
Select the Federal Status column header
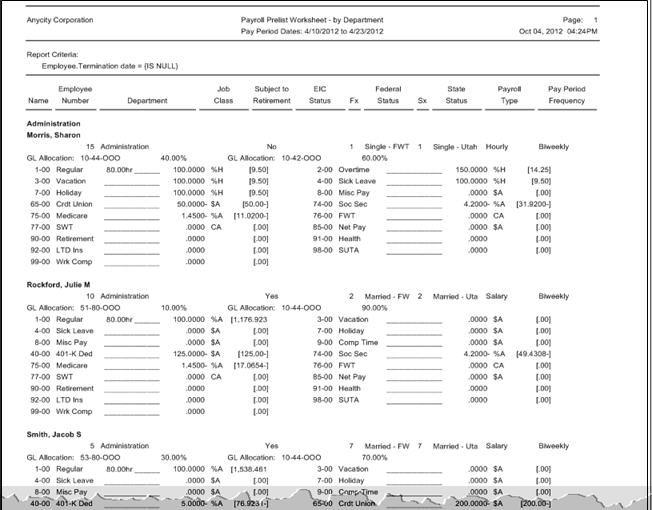tap(388, 95)
